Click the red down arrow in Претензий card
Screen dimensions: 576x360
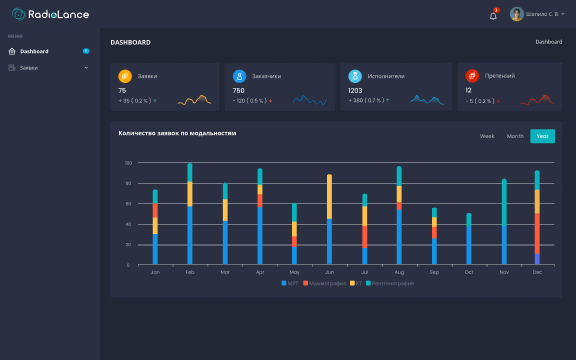click(x=498, y=101)
